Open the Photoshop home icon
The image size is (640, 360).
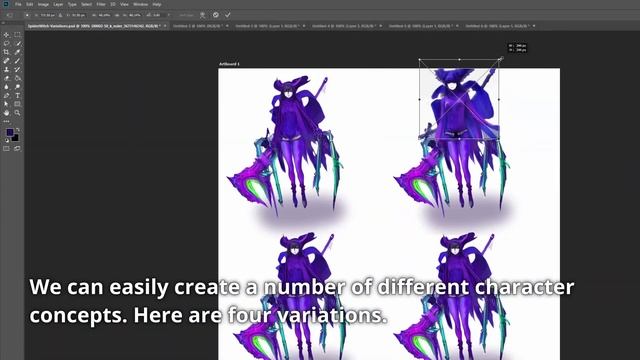tap(6, 4)
